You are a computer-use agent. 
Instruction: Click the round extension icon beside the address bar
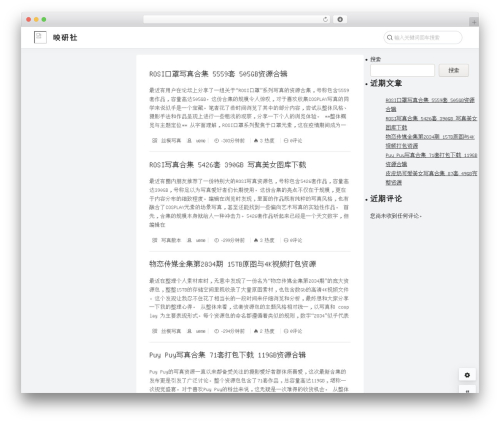pyautogui.click(x=340, y=20)
